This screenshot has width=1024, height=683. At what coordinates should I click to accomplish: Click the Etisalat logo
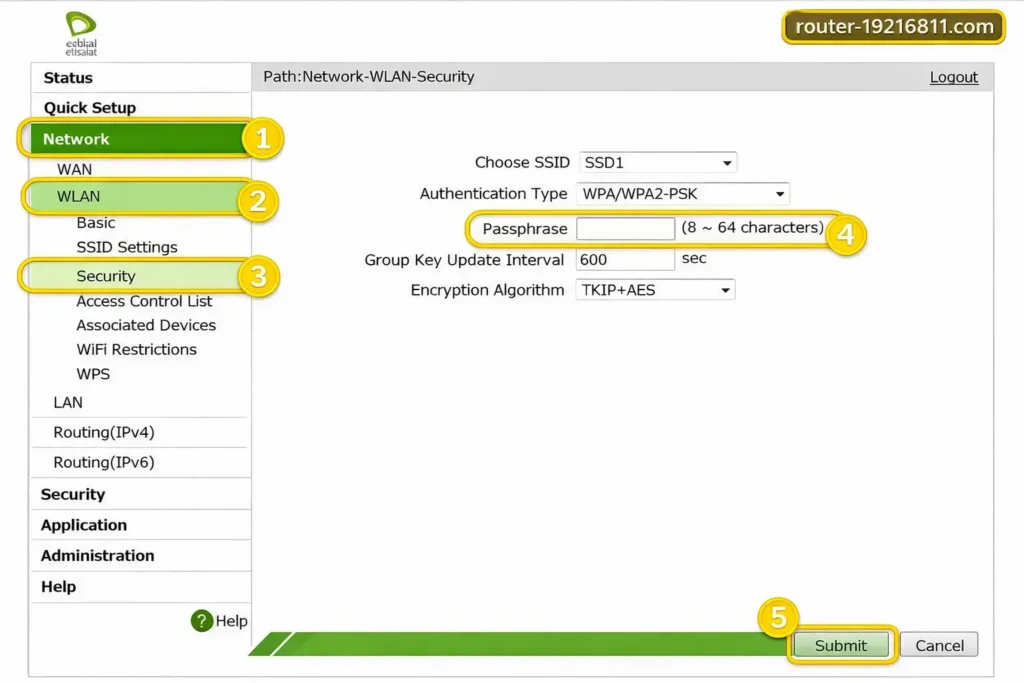pyautogui.click(x=81, y=32)
